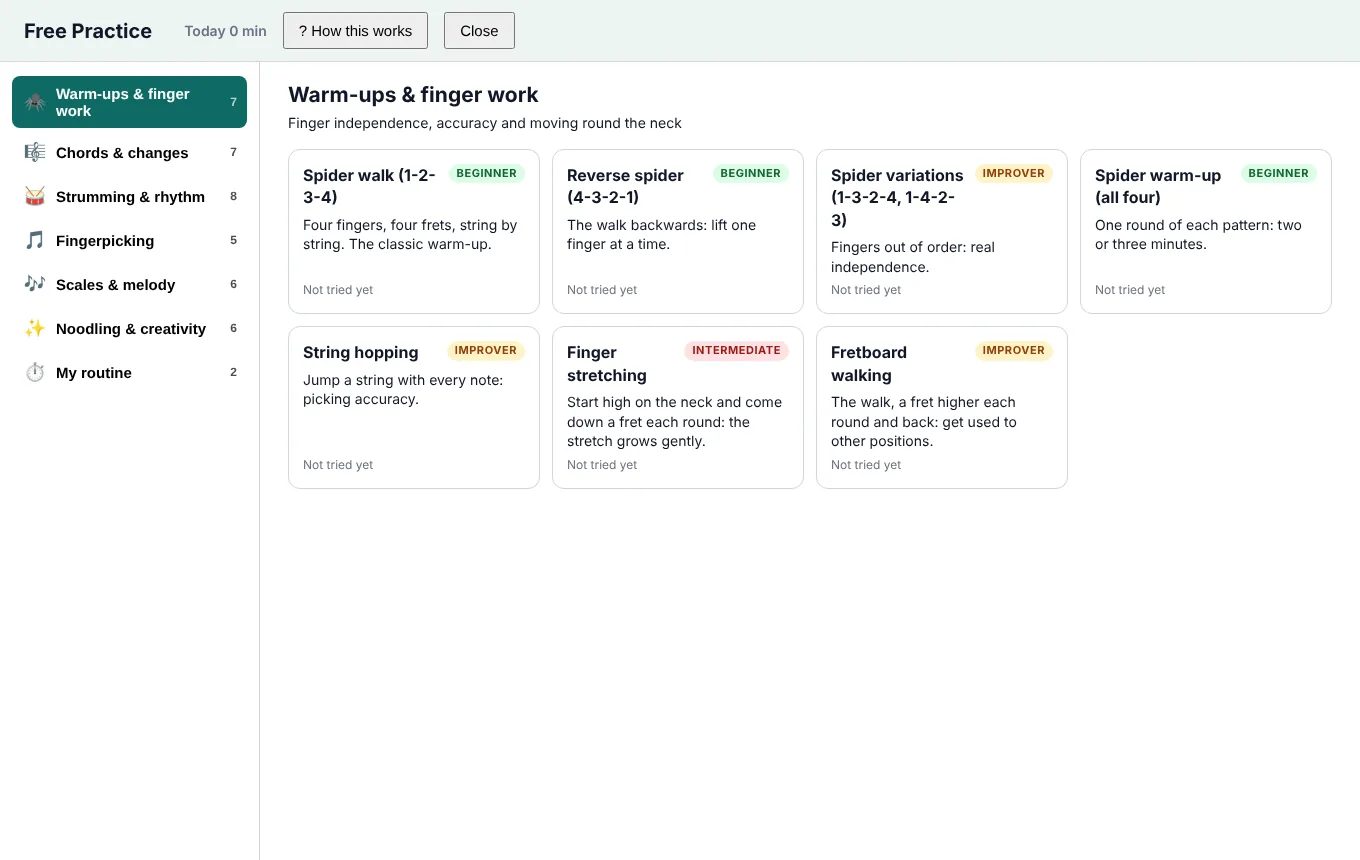This screenshot has height=860, width=1360.
Task: Click the IMPROVER badge on String hopping
Action: [486, 351]
